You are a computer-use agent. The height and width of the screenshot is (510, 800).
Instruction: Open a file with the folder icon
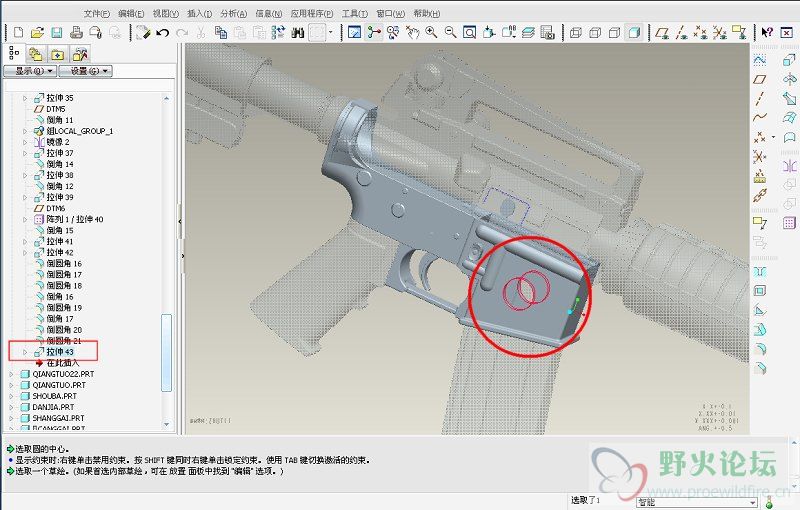click(x=37, y=33)
